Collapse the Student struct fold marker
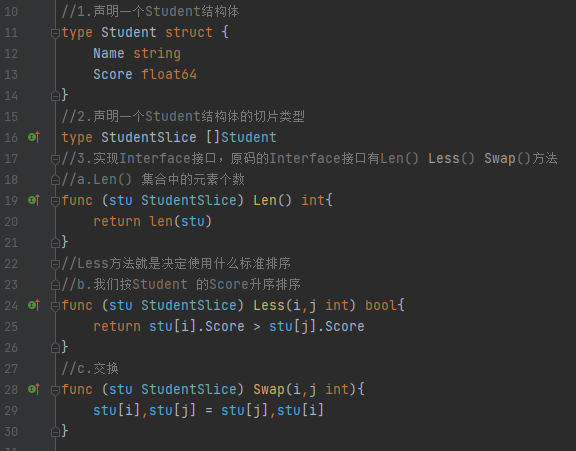This screenshot has height=451, width=576. click(x=55, y=33)
